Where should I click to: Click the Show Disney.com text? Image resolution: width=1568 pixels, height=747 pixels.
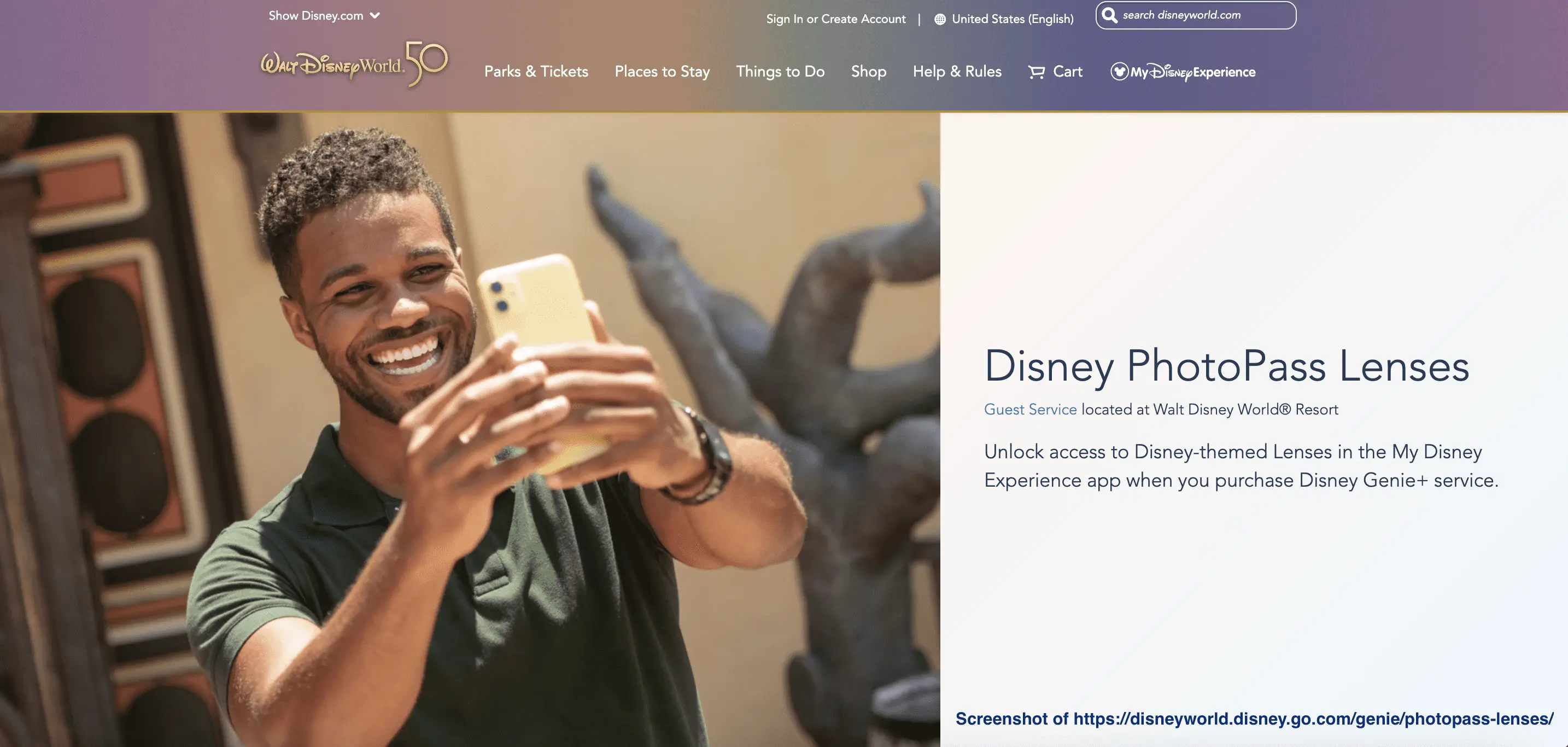click(x=316, y=16)
